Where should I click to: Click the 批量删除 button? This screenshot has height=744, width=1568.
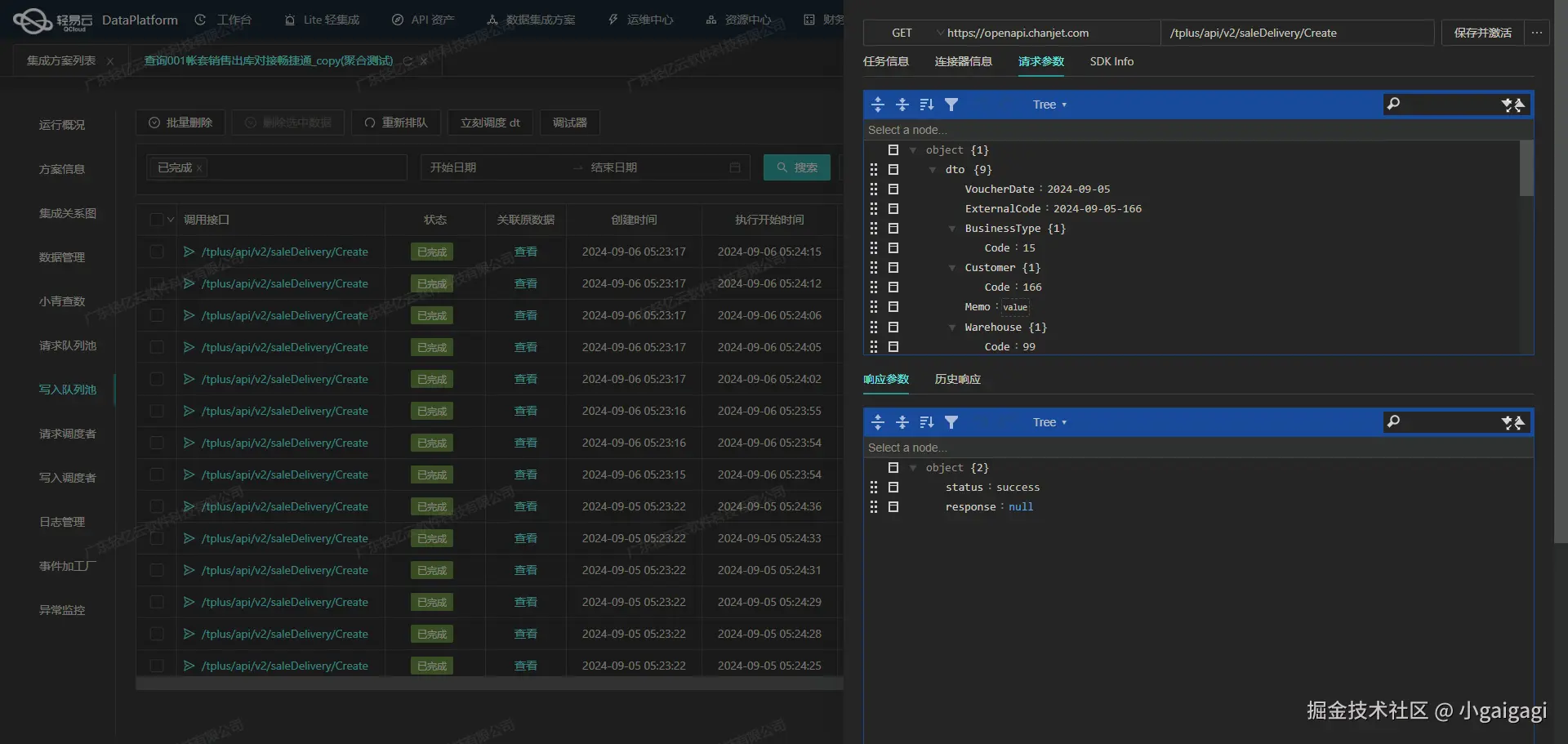(180, 123)
